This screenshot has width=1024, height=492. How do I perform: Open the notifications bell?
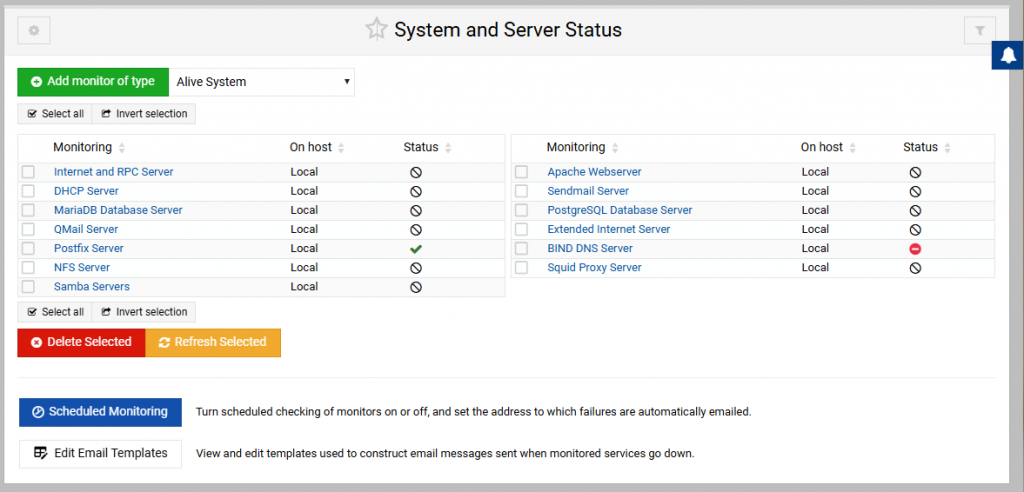[1008, 56]
